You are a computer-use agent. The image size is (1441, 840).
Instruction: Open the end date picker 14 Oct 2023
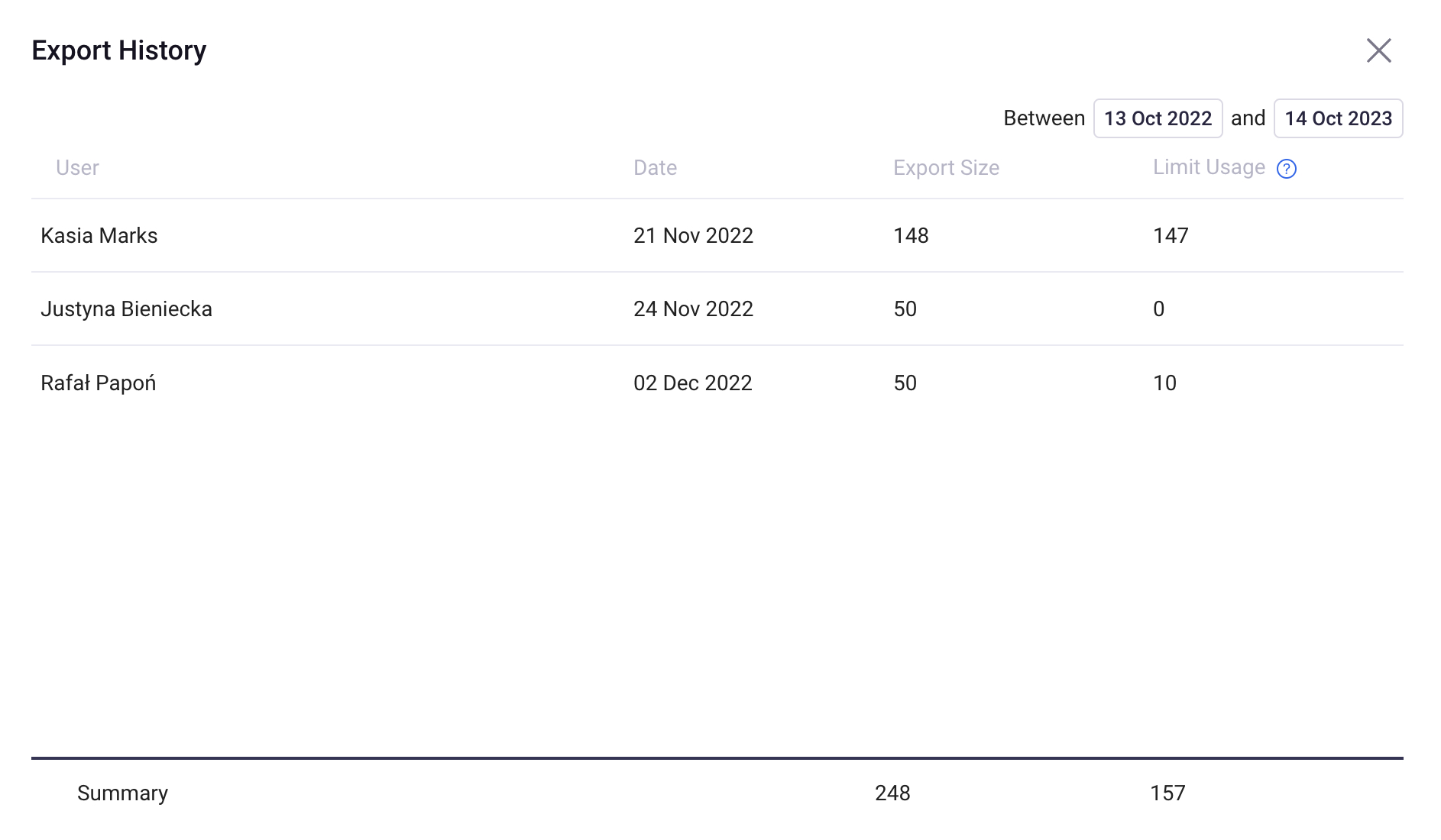(x=1338, y=118)
